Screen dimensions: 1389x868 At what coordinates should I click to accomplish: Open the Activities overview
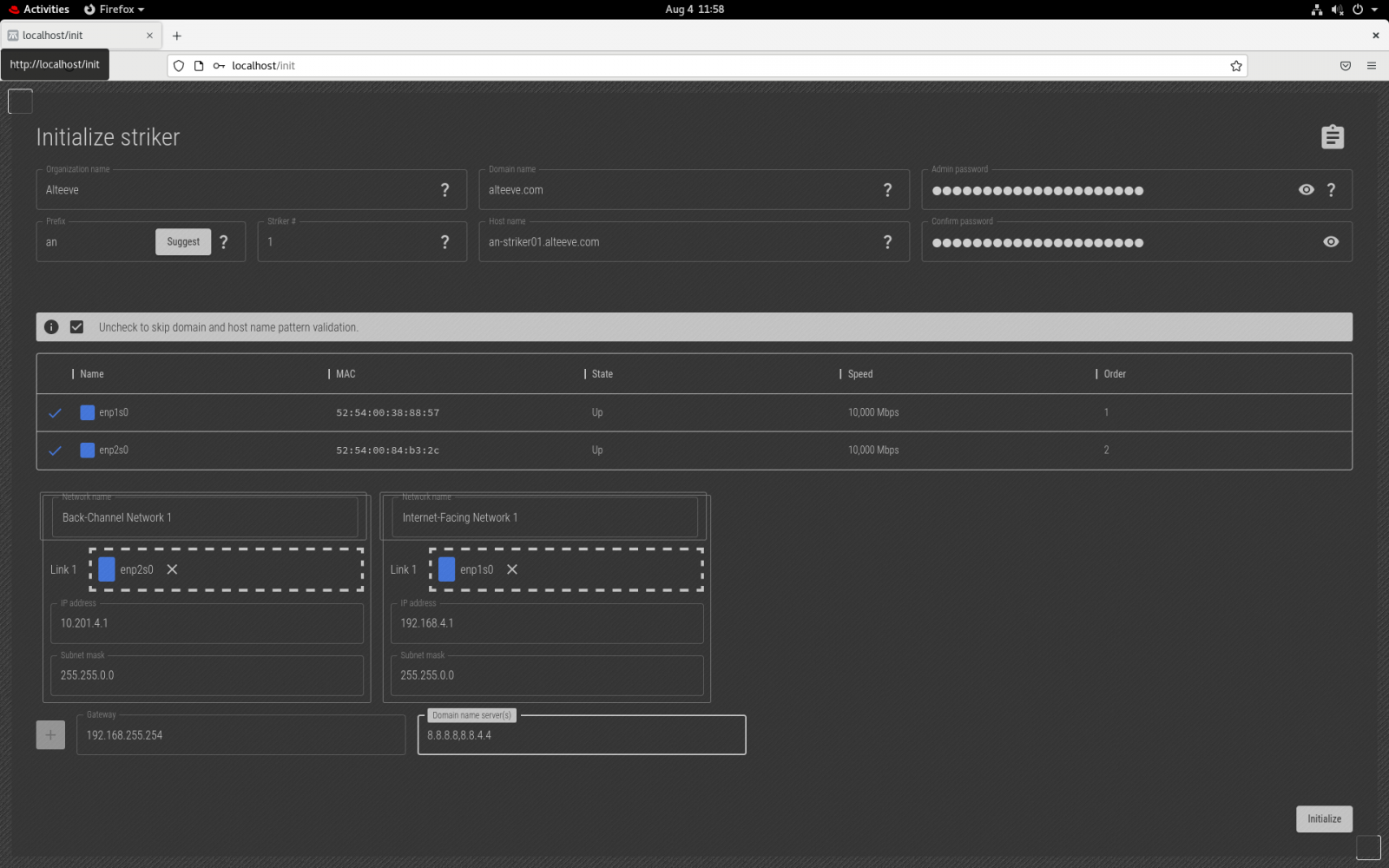(39, 10)
